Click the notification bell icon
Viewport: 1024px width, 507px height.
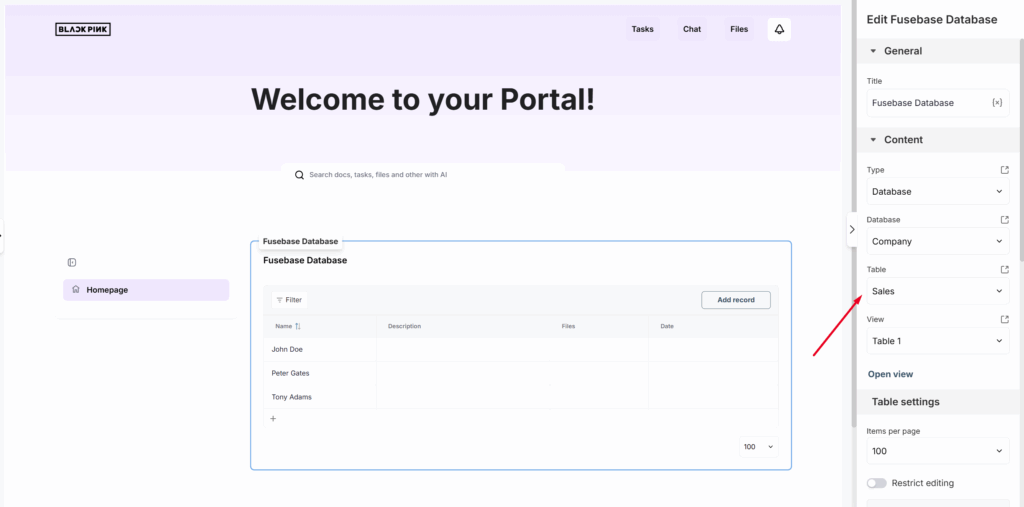[779, 29]
